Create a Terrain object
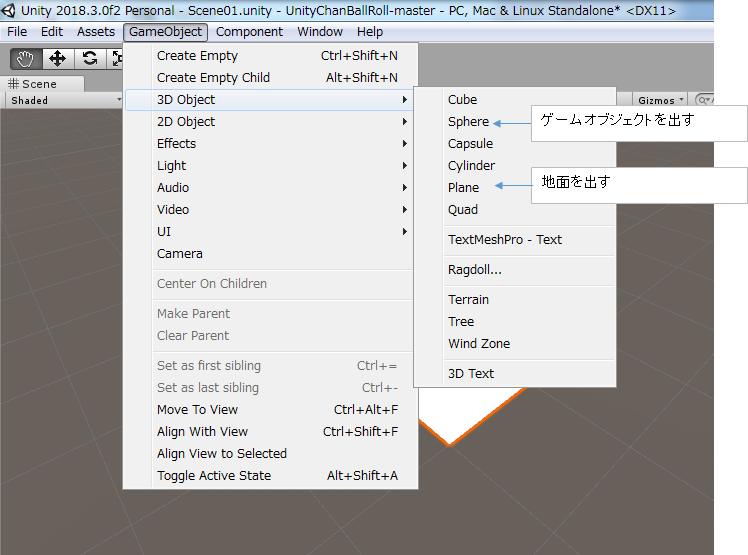 click(x=515, y=300)
